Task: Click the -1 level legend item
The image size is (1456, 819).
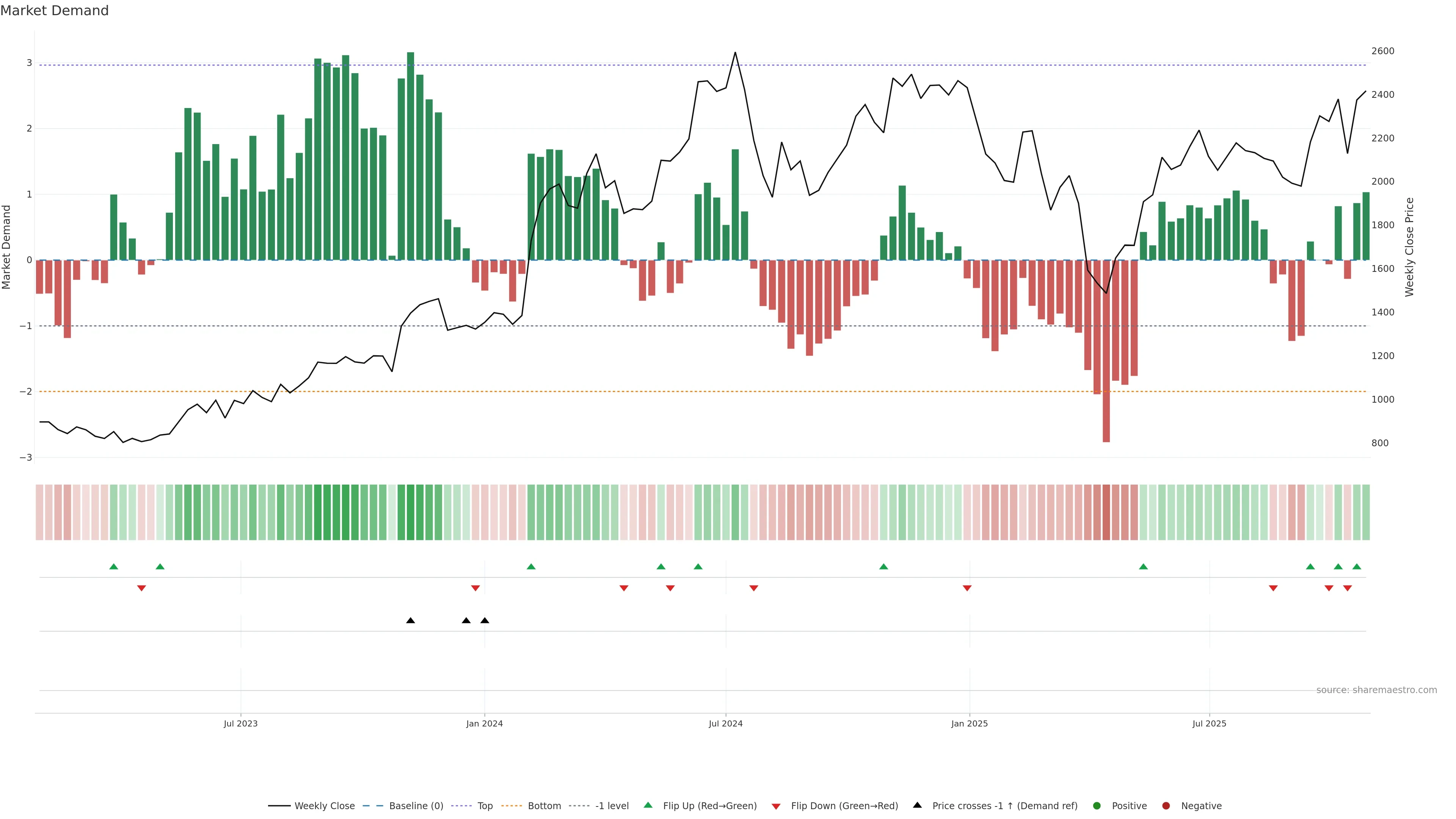Action: pyautogui.click(x=612, y=806)
